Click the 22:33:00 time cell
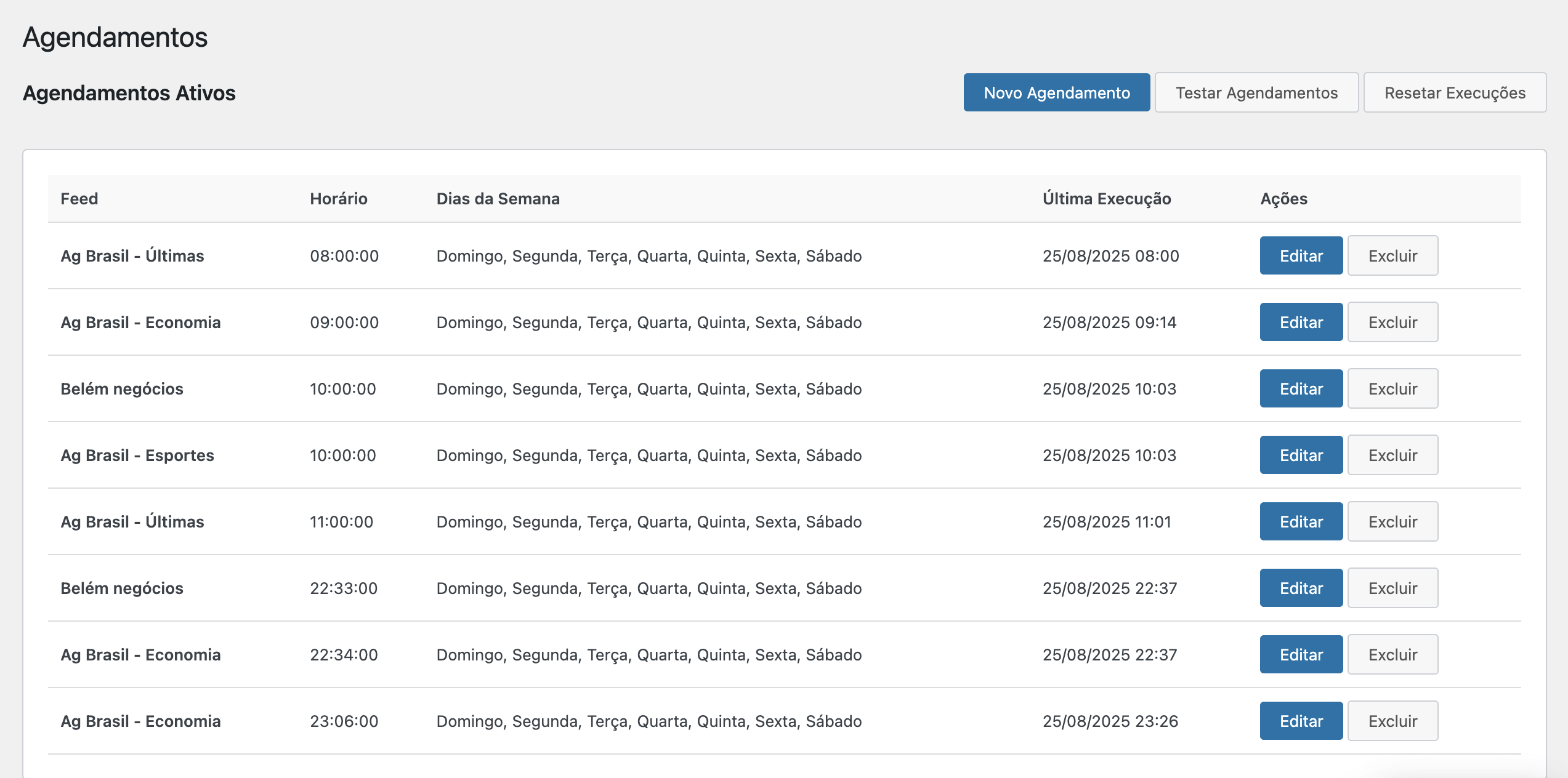The height and width of the screenshot is (778, 1568). point(344,588)
